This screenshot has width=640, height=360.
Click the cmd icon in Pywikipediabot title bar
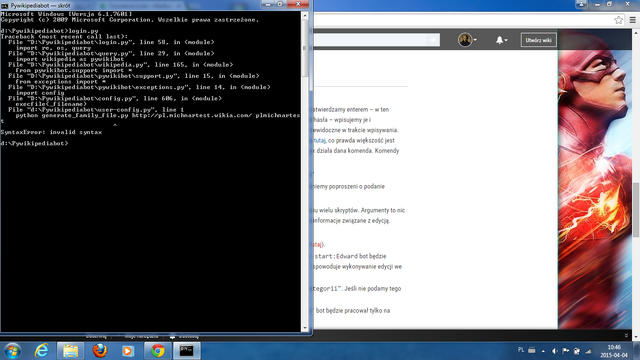click(4, 6)
